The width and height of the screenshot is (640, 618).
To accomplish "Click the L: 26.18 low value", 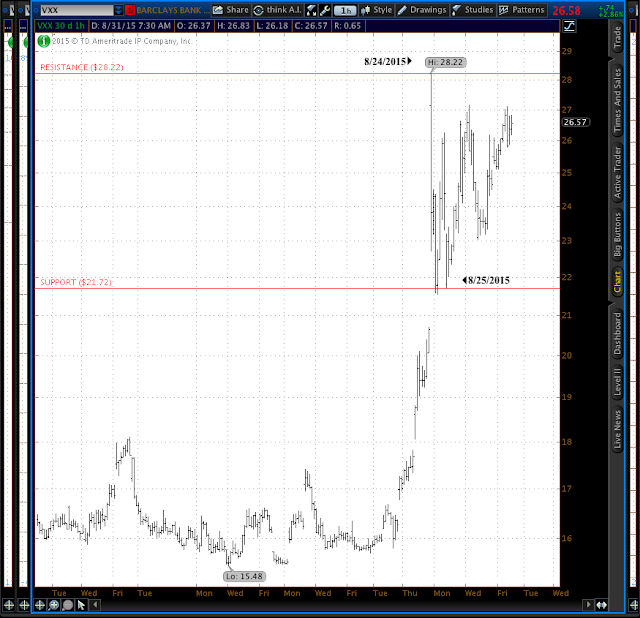I will pos(272,26).
